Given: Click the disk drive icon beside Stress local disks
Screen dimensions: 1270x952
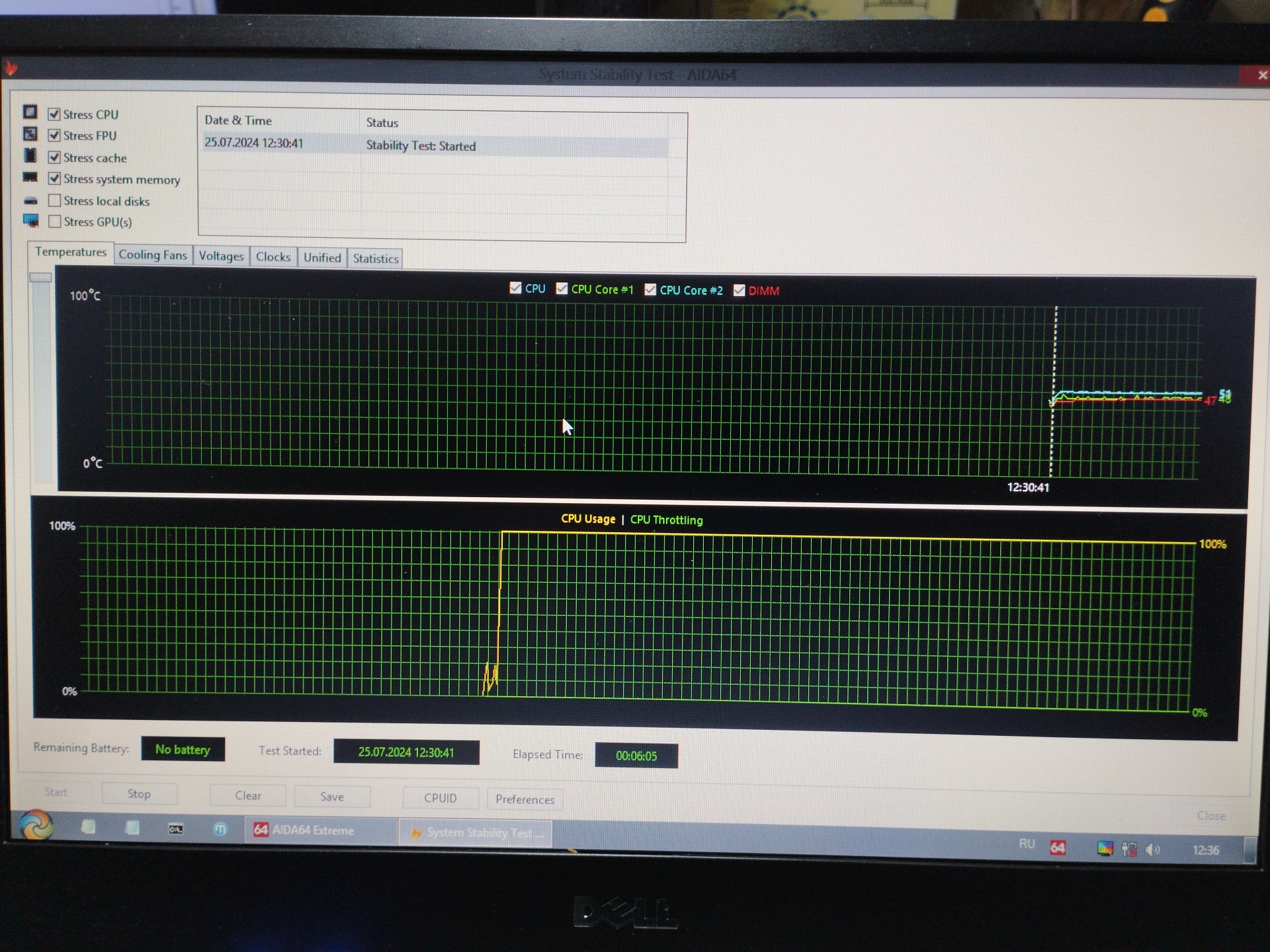Looking at the screenshot, I should click(x=30, y=200).
